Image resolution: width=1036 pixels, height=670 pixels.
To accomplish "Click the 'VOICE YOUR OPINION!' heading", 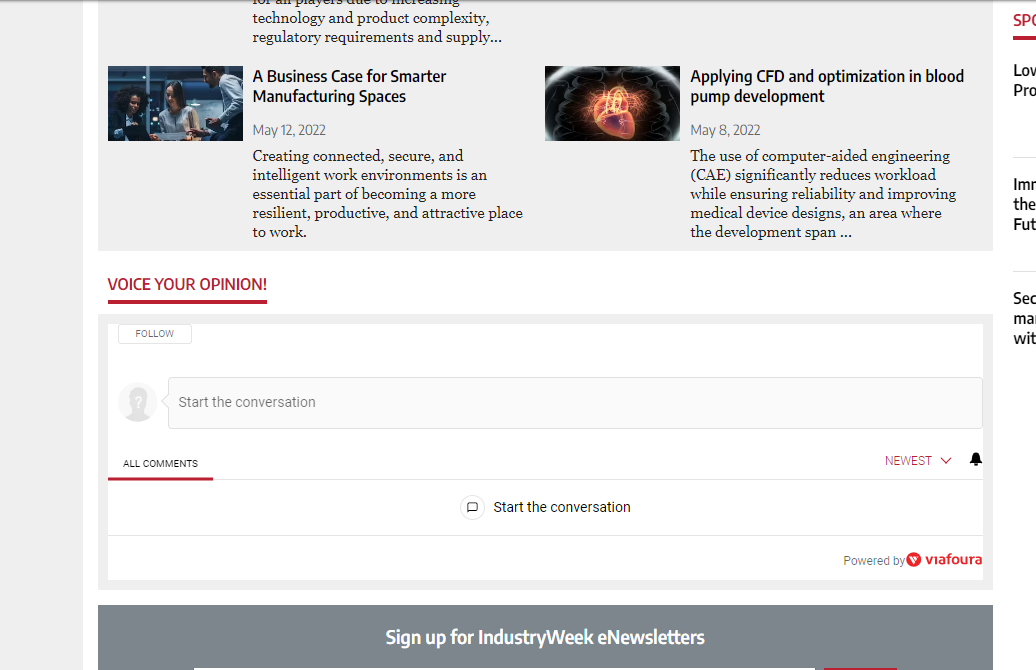I will [187, 284].
